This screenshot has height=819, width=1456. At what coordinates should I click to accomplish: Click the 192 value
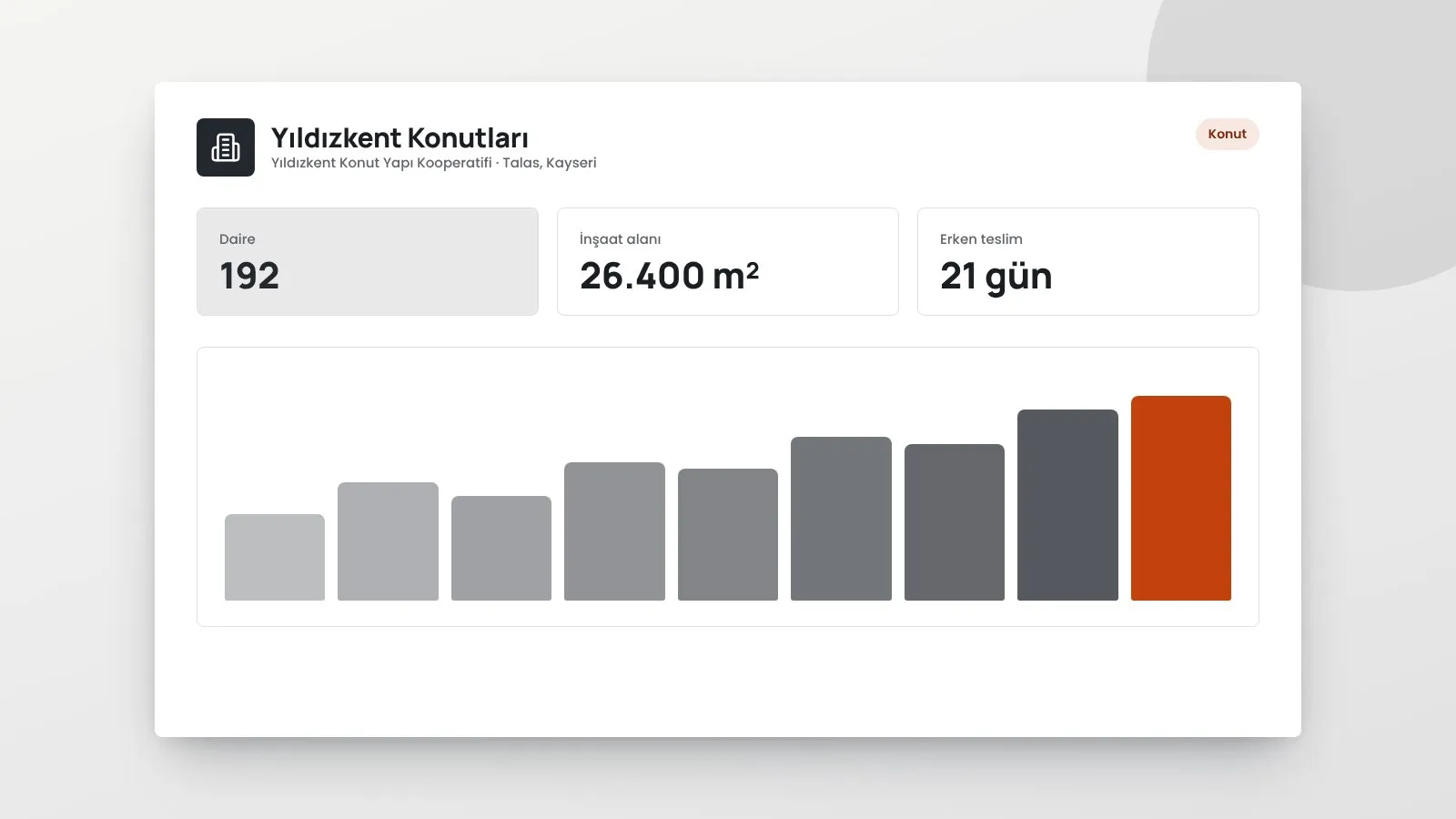tap(249, 276)
